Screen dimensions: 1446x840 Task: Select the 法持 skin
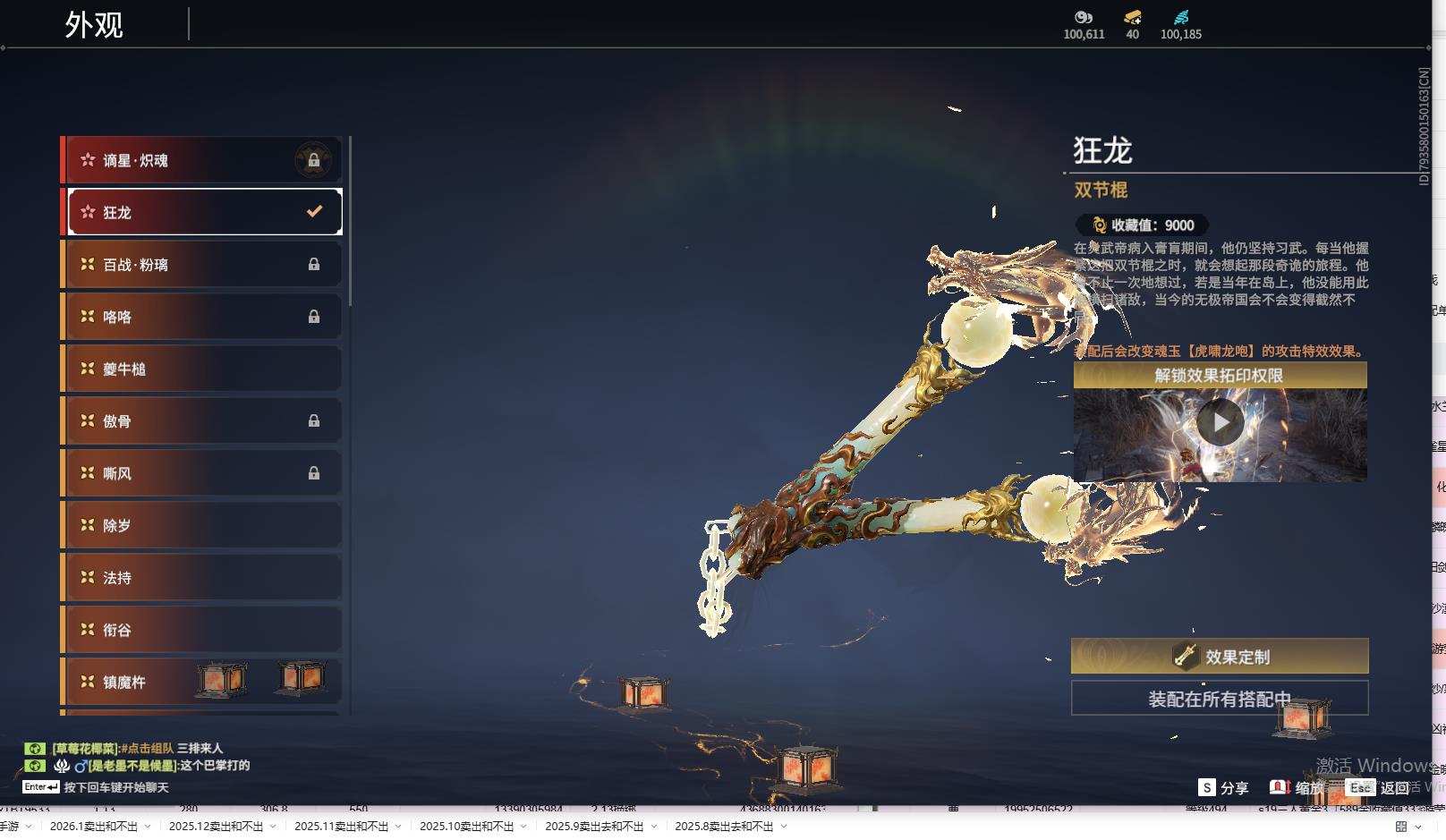201,577
